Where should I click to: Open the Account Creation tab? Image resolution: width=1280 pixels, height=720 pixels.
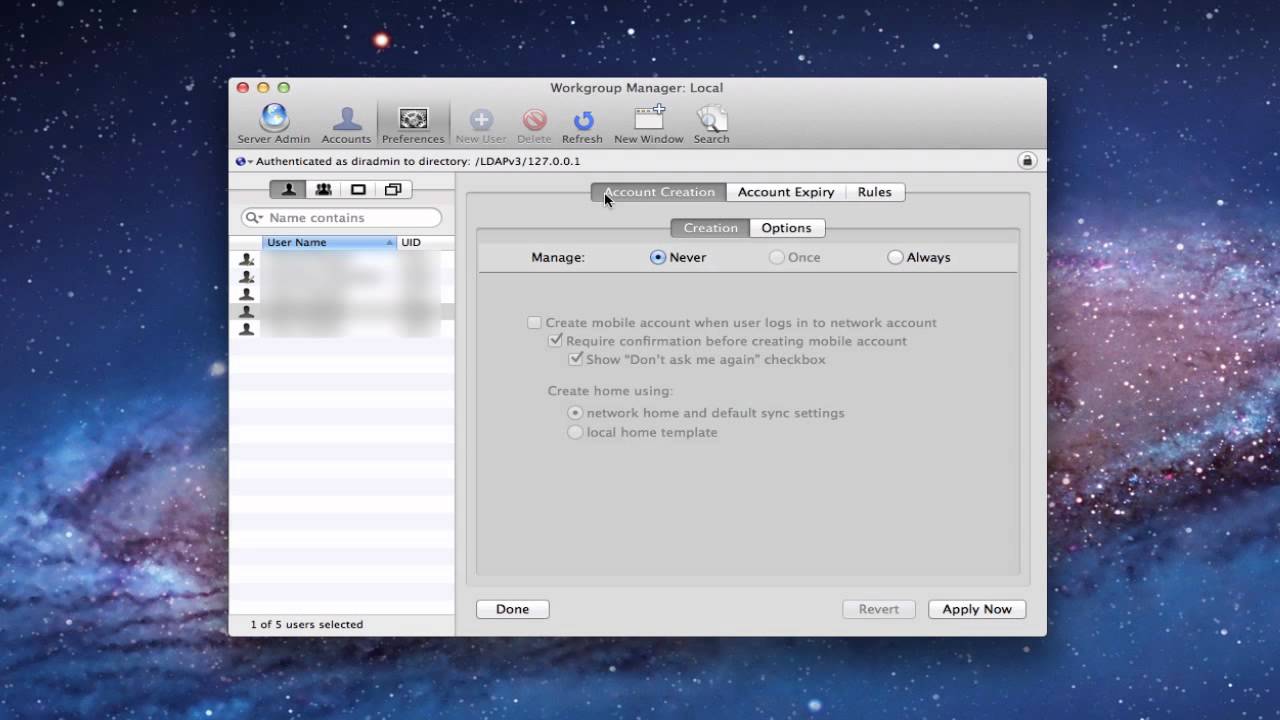[659, 192]
